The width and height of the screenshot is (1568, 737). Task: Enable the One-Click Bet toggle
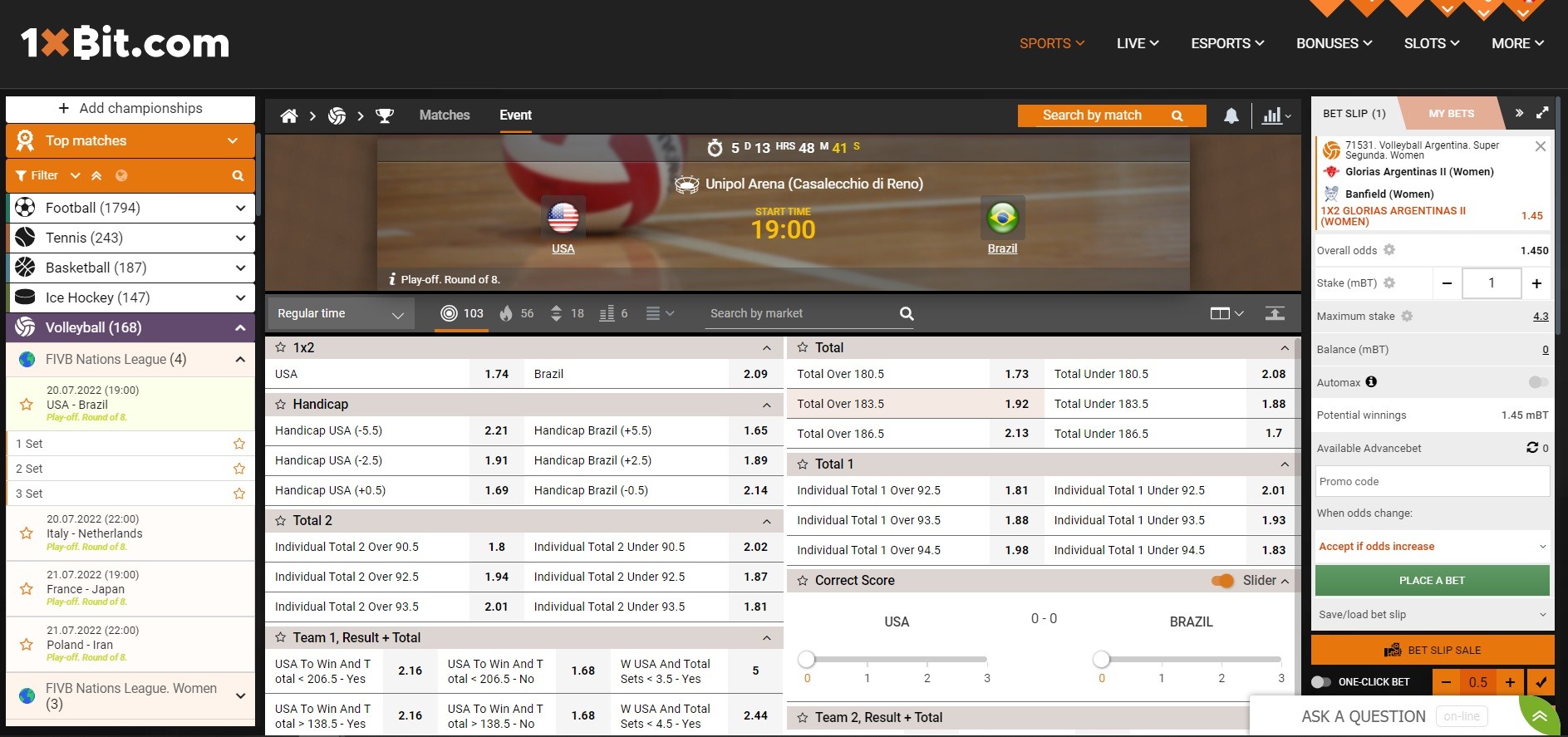[x=1321, y=682]
